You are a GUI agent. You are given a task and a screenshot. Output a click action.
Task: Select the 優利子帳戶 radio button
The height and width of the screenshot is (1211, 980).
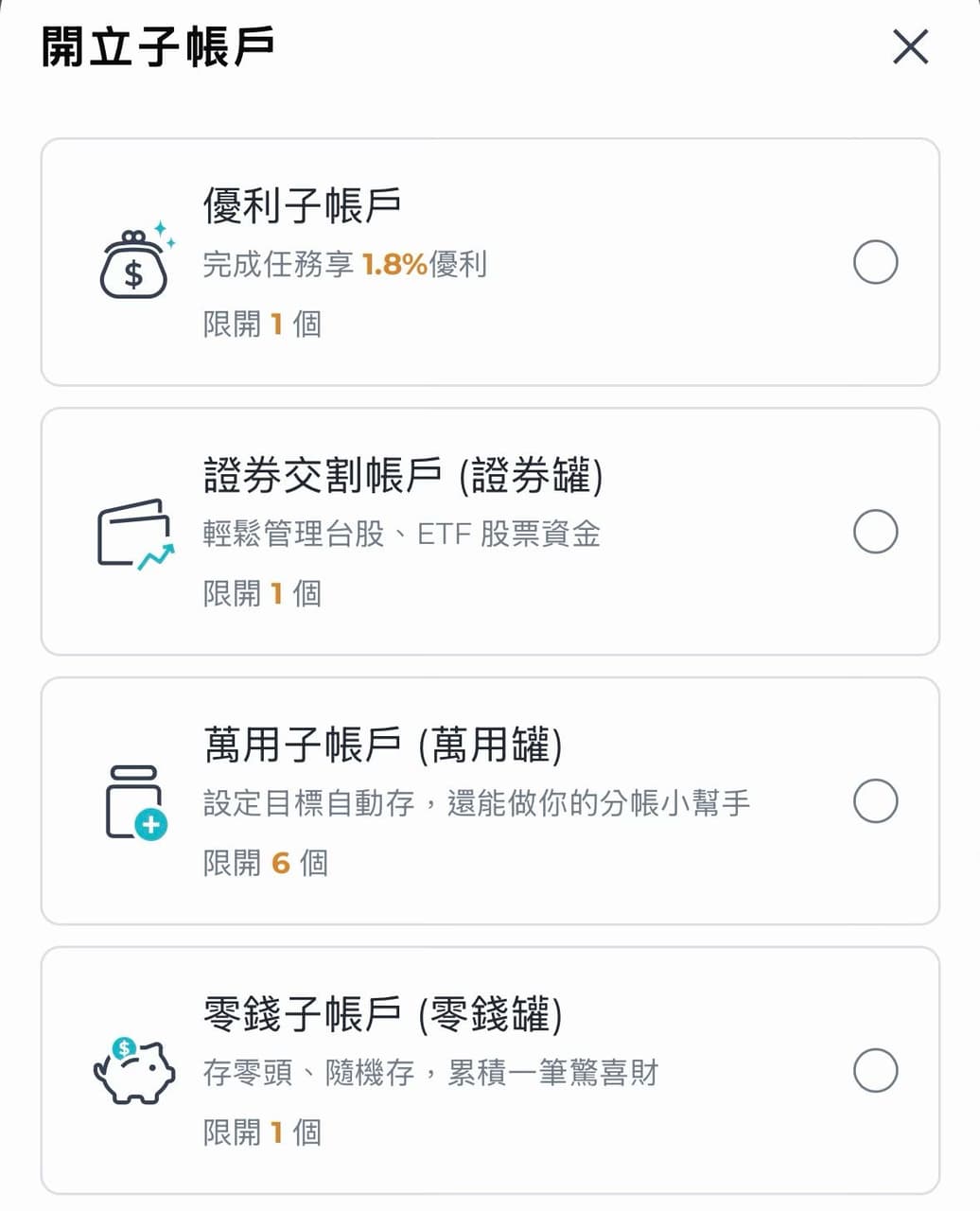tap(875, 262)
